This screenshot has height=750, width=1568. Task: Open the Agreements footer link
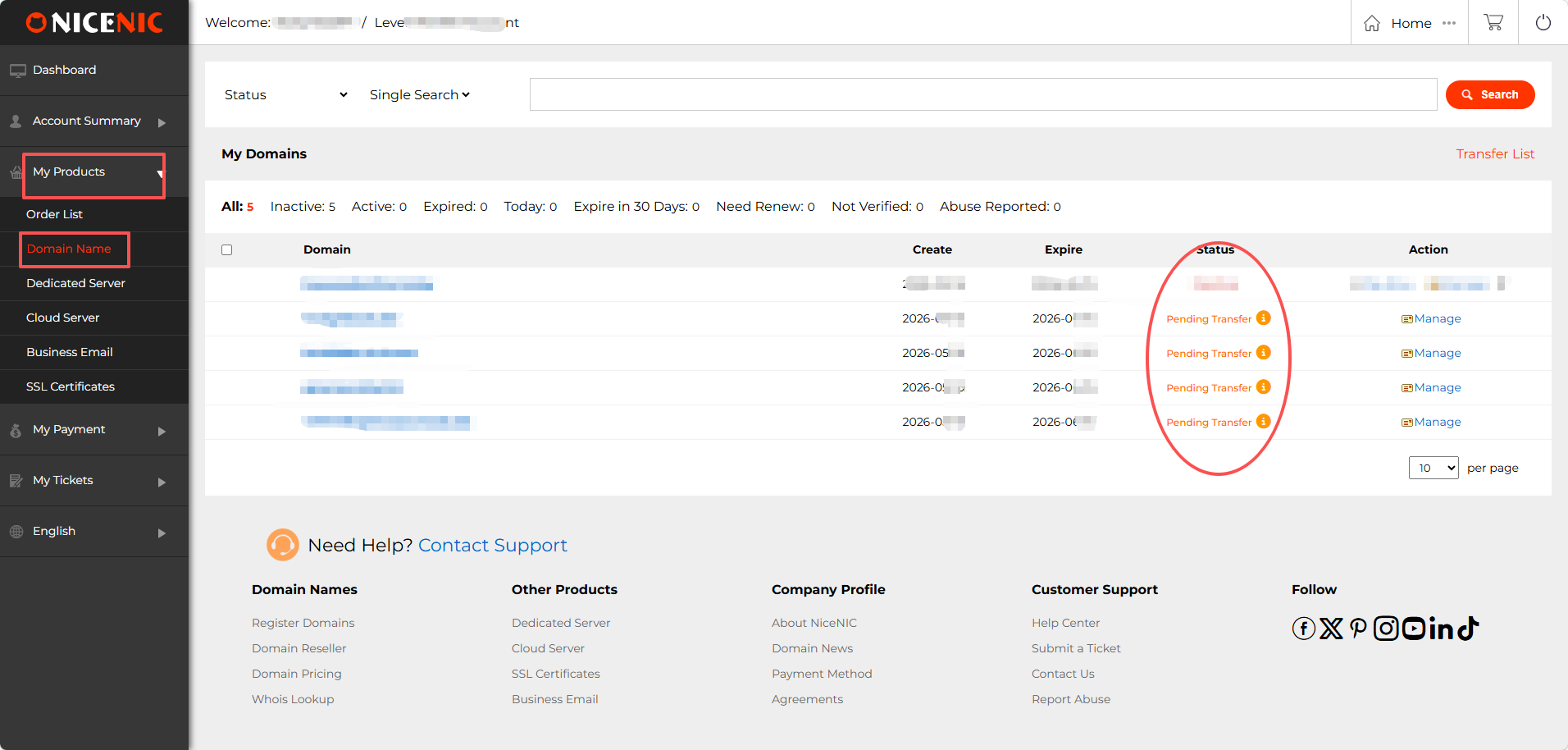click(808, 699)
